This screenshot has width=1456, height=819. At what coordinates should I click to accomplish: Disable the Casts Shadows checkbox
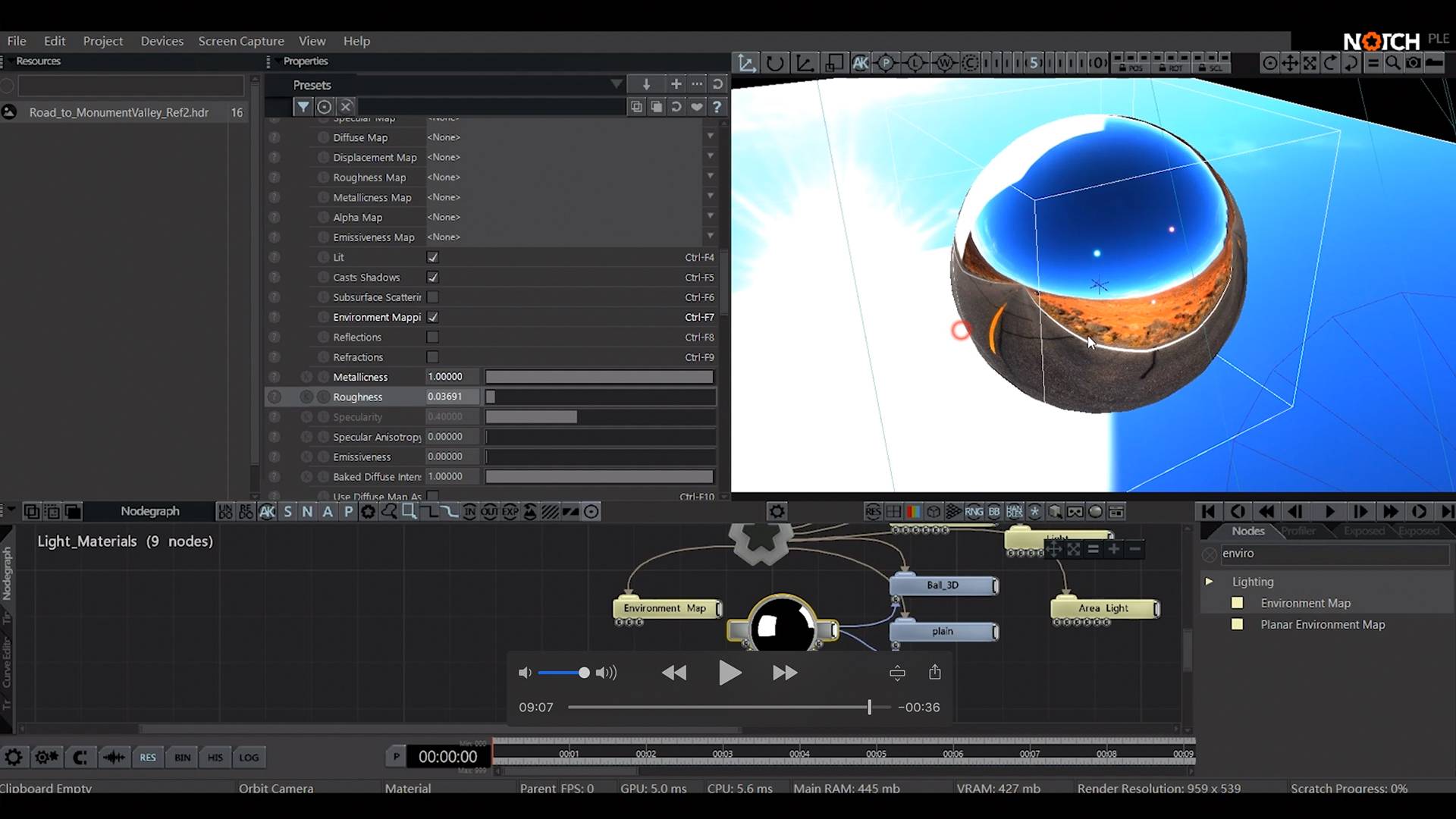point(432,278)
